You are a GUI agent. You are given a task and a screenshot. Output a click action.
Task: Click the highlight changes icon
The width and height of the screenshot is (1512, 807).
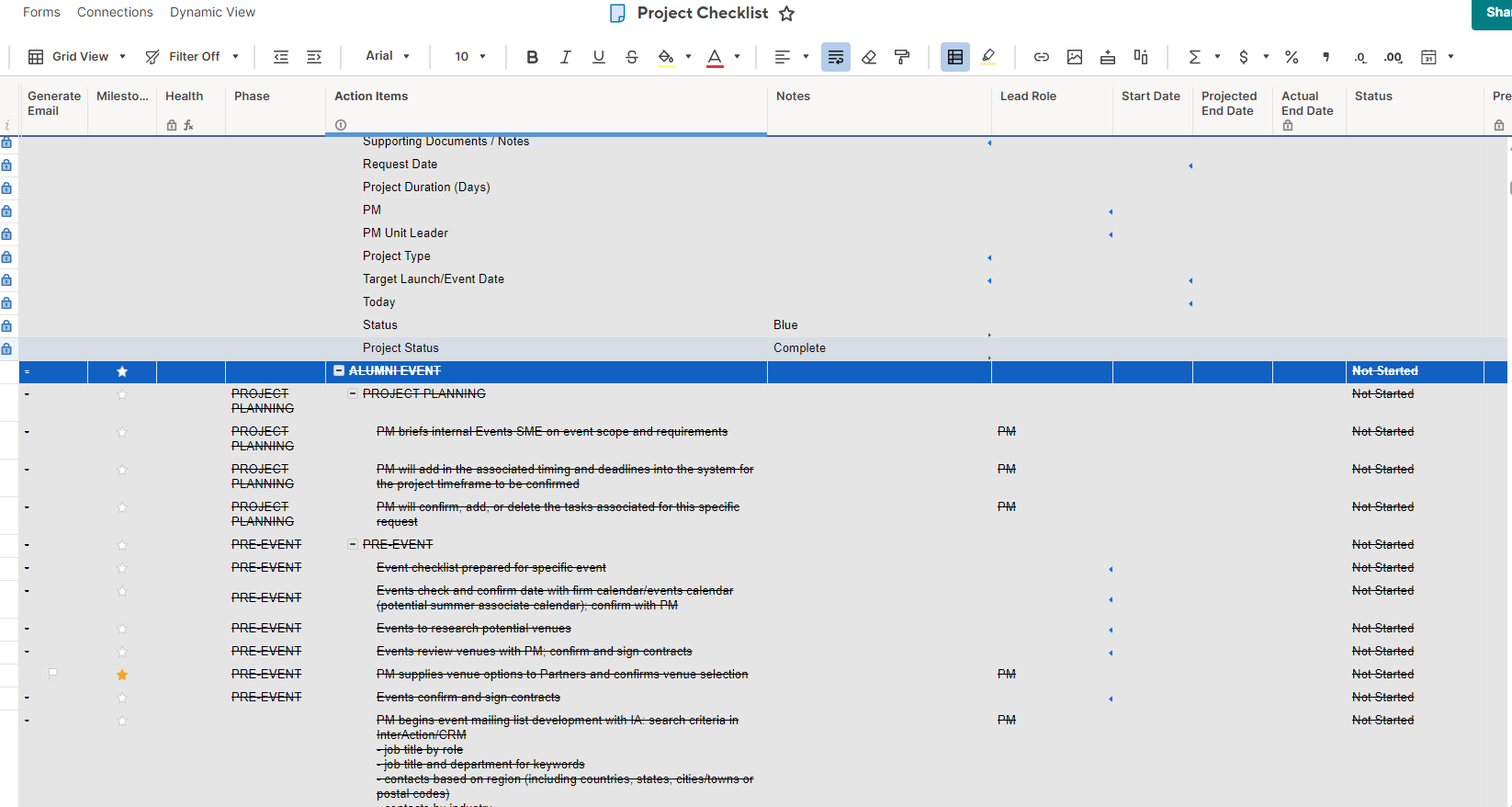[988, 57]
